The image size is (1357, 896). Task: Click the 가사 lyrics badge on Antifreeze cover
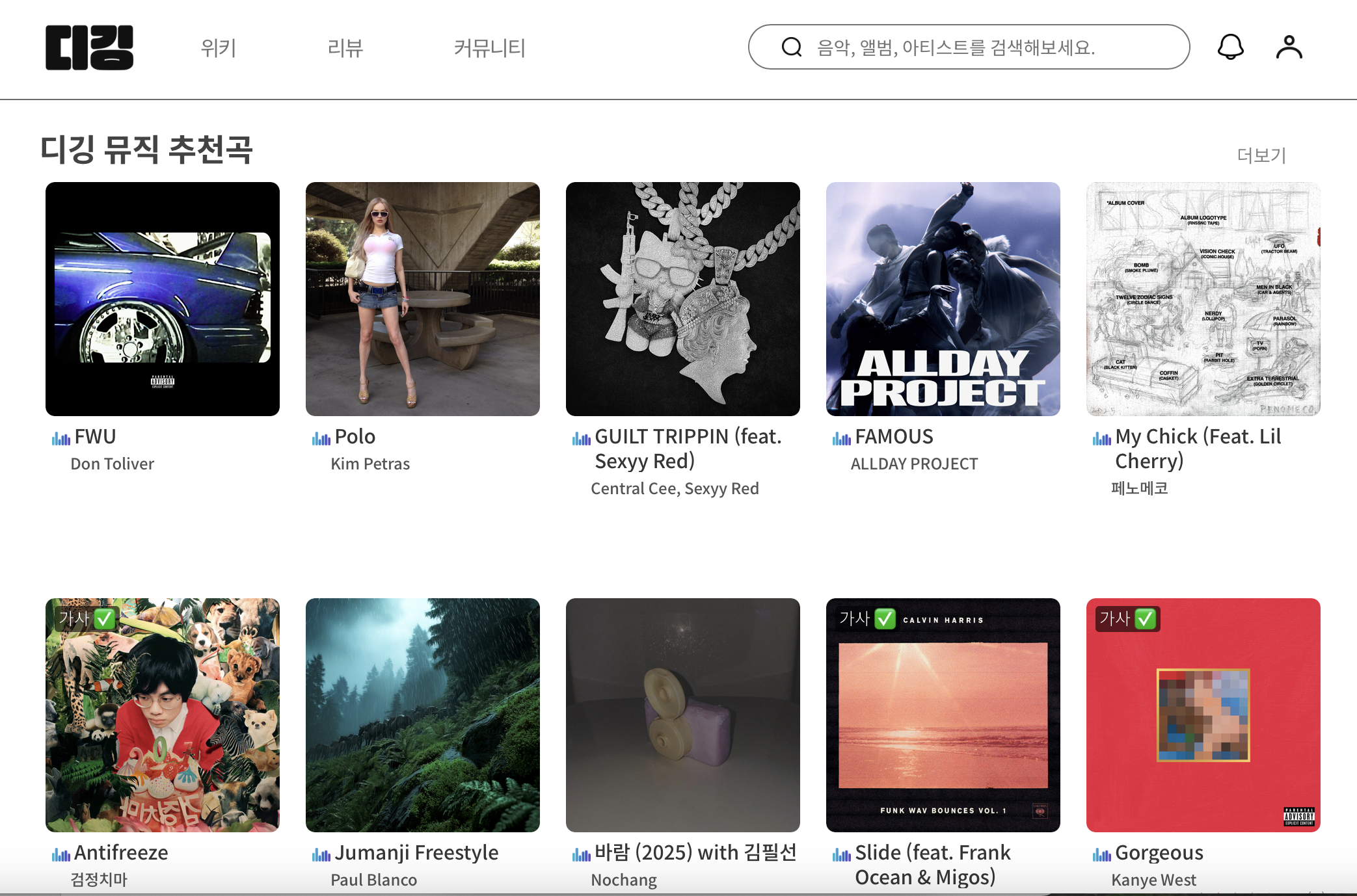click(x=87, y=618)
